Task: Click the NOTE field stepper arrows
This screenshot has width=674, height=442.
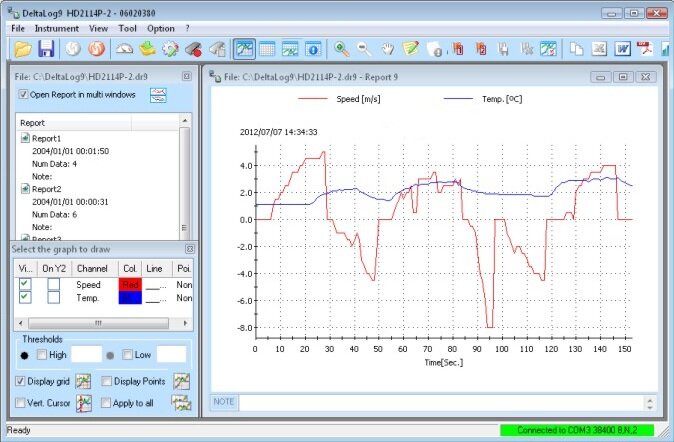Action: [x=649, y=403]
